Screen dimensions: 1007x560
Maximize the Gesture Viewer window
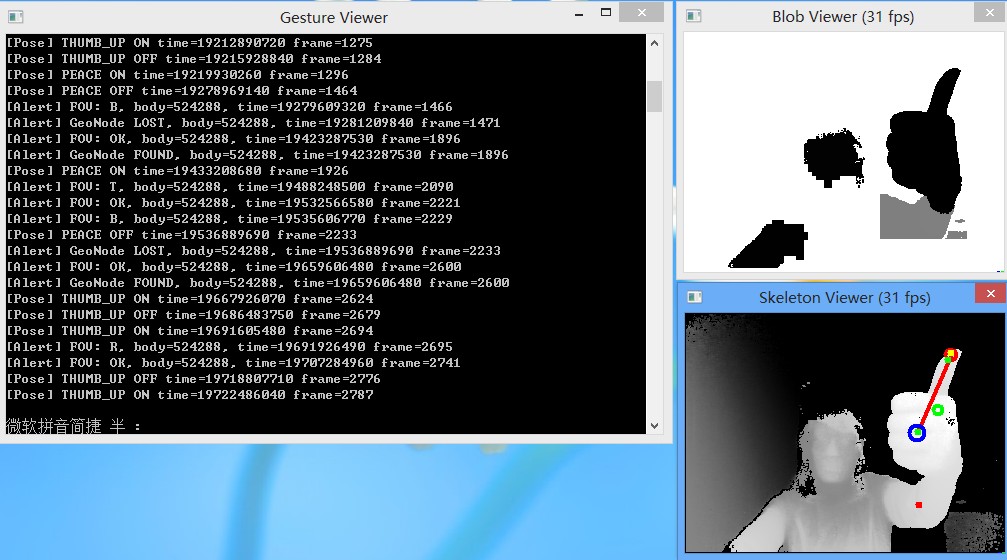coord(606,13)
